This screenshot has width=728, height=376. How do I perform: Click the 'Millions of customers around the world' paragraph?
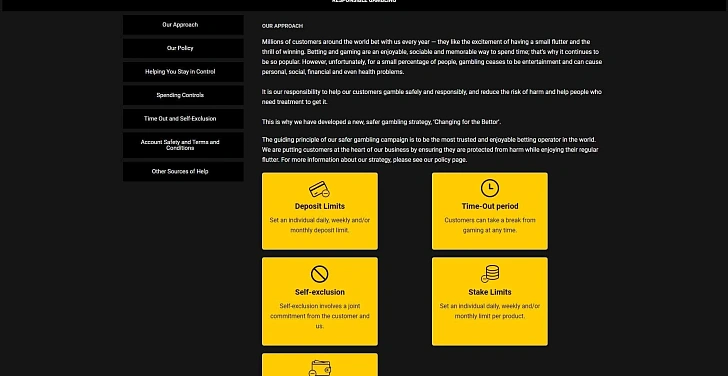[x=432, y=57]
